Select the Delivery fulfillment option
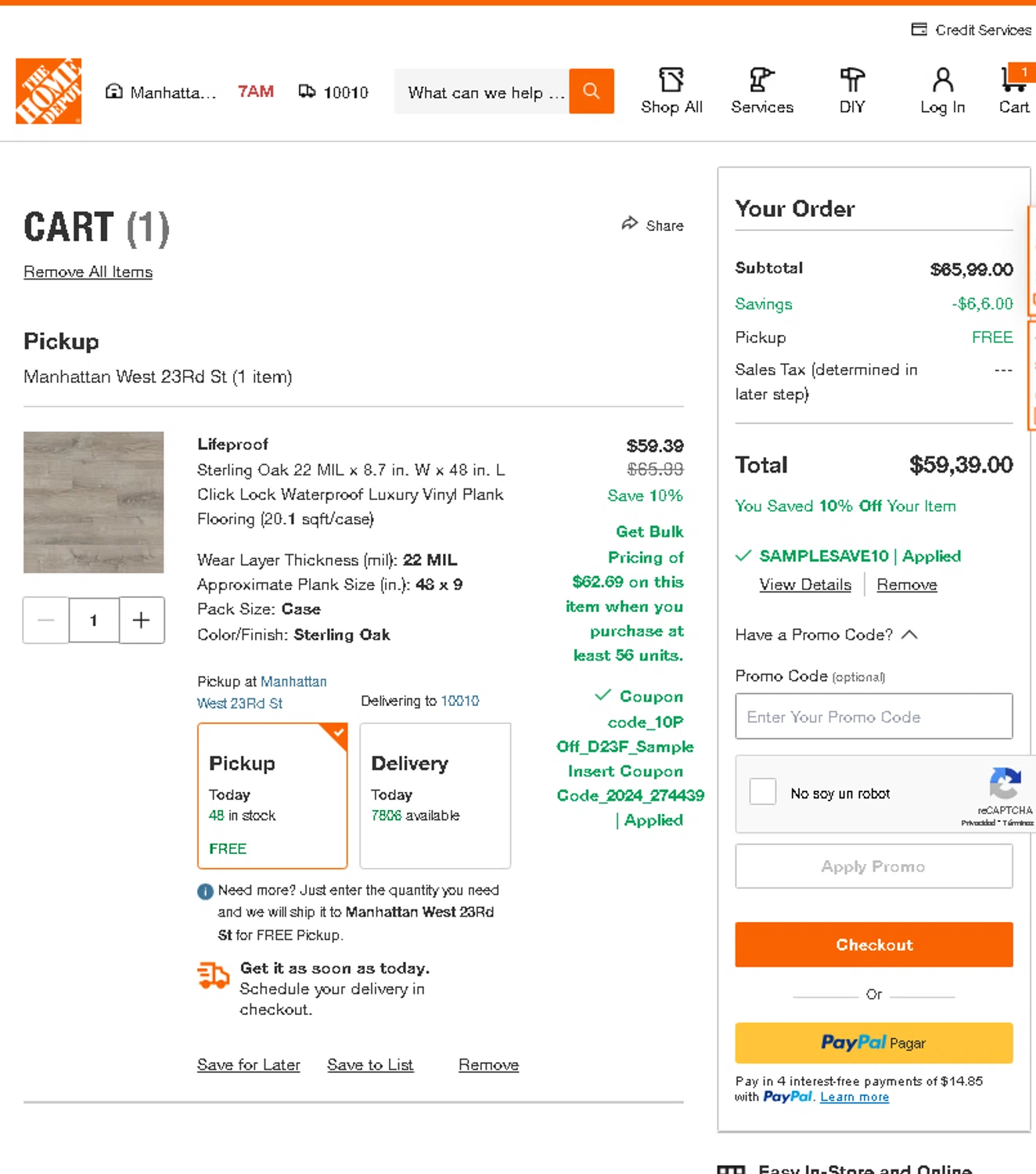Image resolution: width=1036 pixels, height=1174 pixels. click(x=435, y=796)
